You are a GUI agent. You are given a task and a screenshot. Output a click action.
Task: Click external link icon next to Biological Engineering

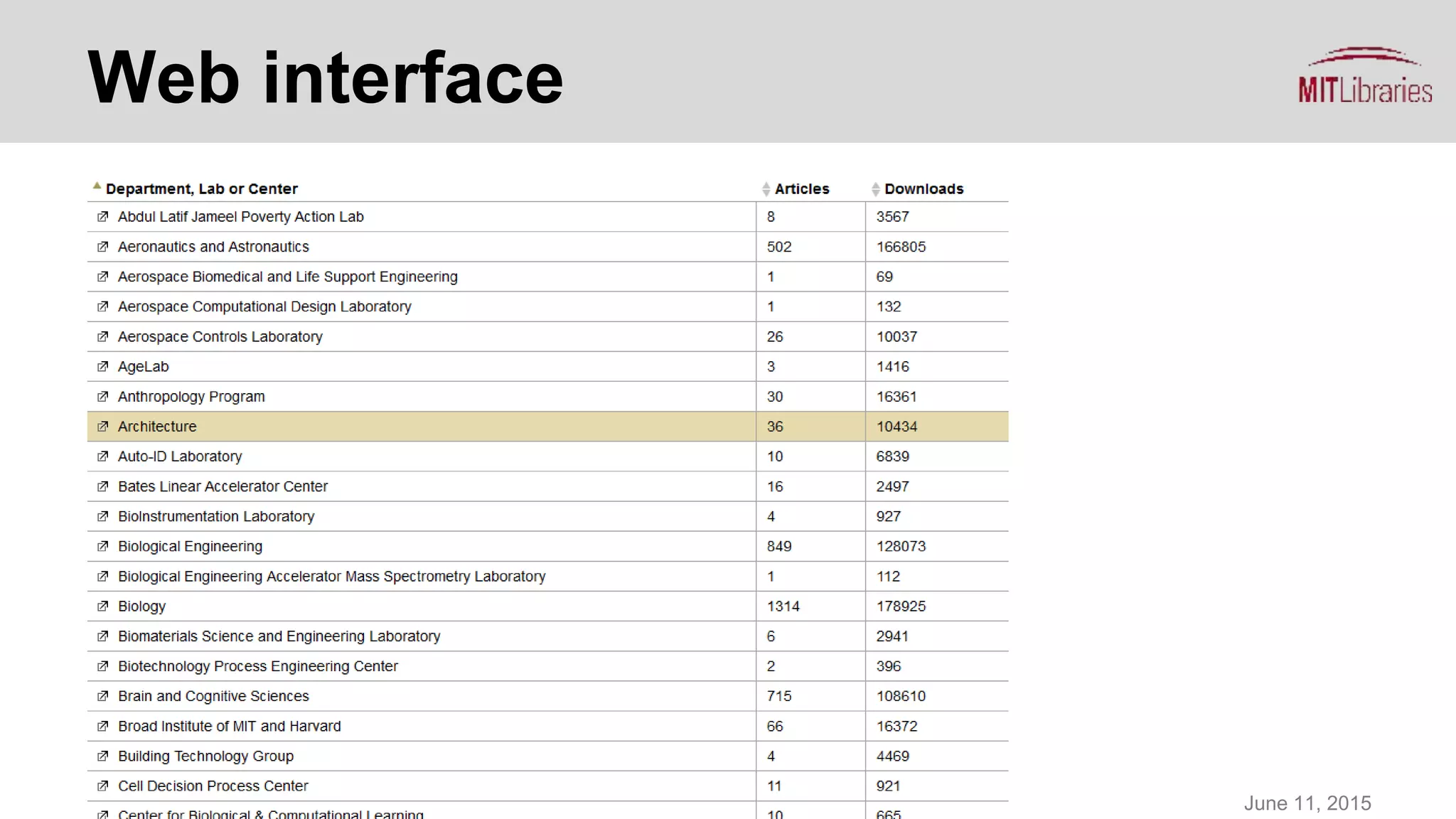[x=103, y=546]
